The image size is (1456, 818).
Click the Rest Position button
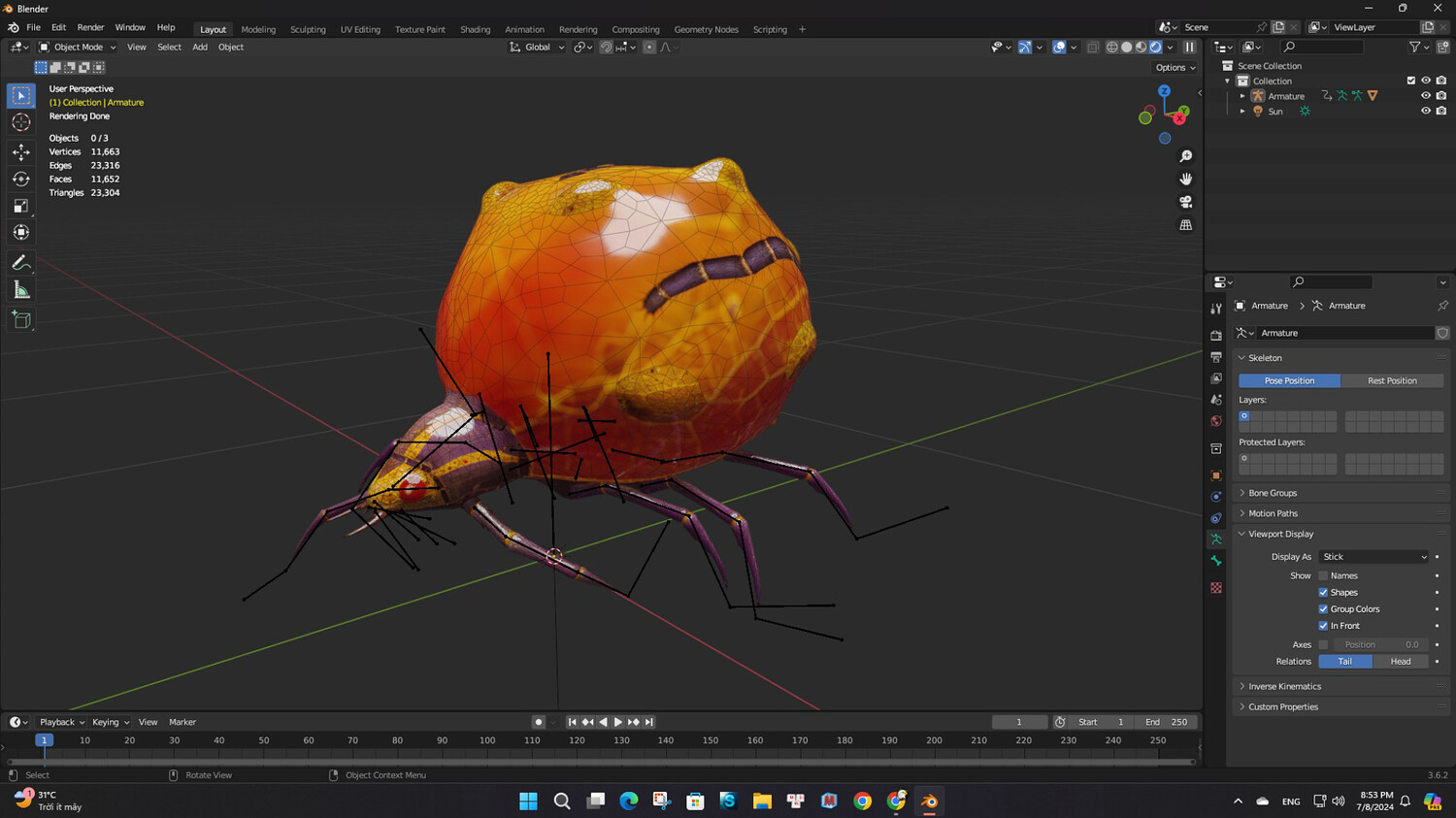click(1392, 380)
